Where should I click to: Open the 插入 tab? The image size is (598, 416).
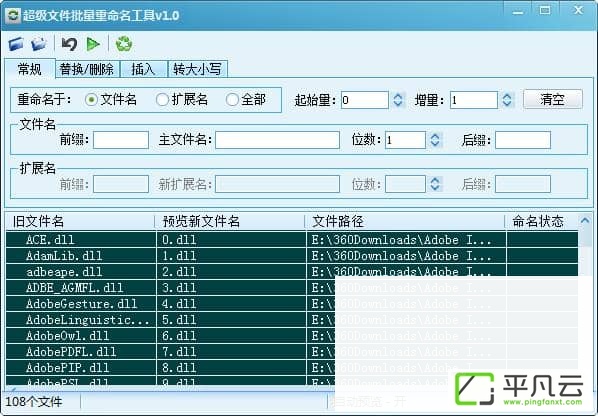(x=143, y=69)
